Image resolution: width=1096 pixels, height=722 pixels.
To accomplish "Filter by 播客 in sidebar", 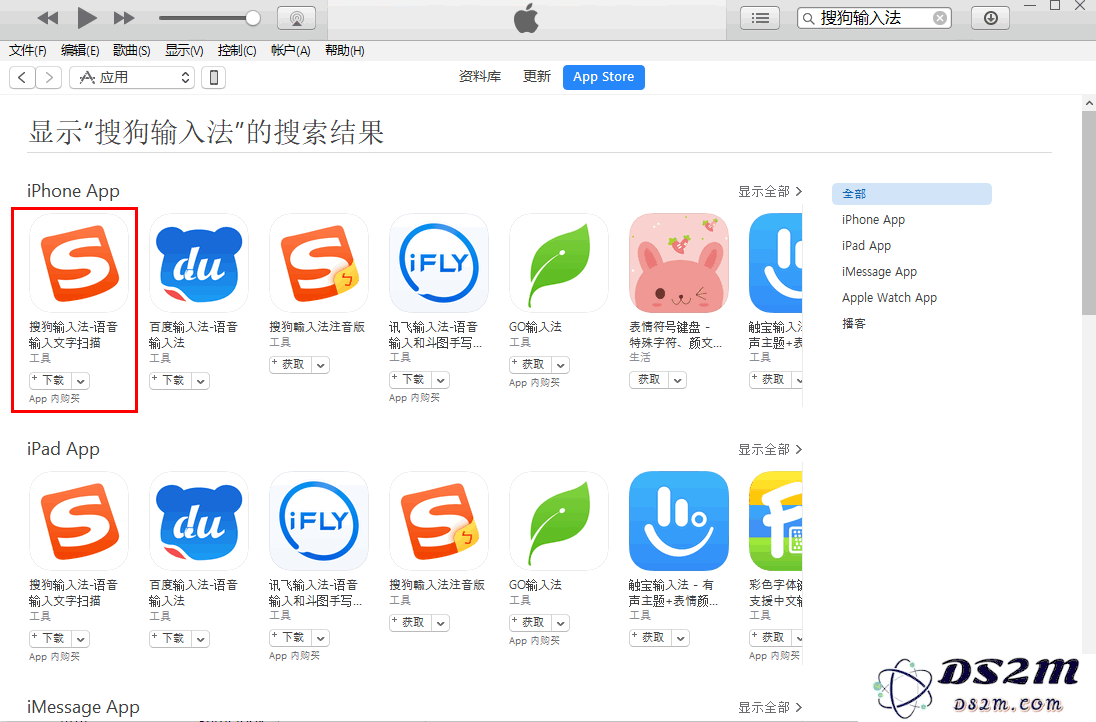I will [853, 324].
